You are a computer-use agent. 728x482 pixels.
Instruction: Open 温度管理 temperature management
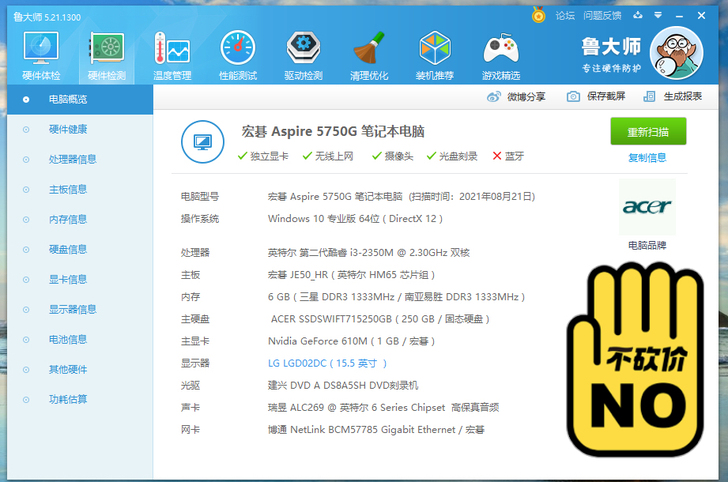click(x=172, y=55)
